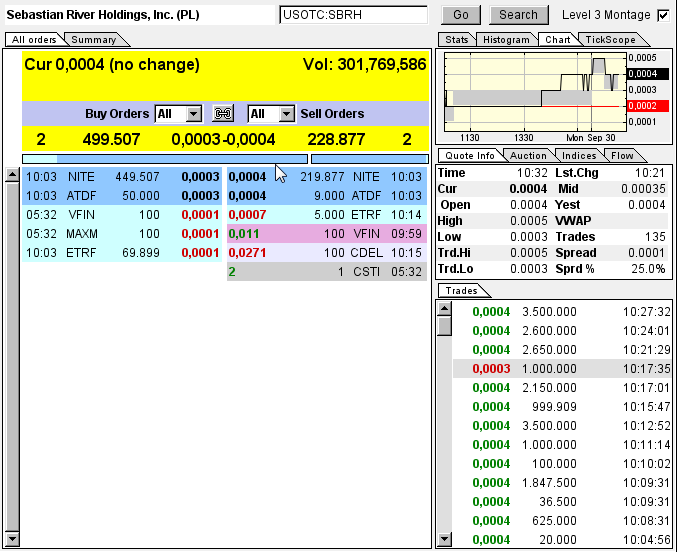
Task: Click the Trades list scrollbar thumb
Action: click(x=444, y=326)
